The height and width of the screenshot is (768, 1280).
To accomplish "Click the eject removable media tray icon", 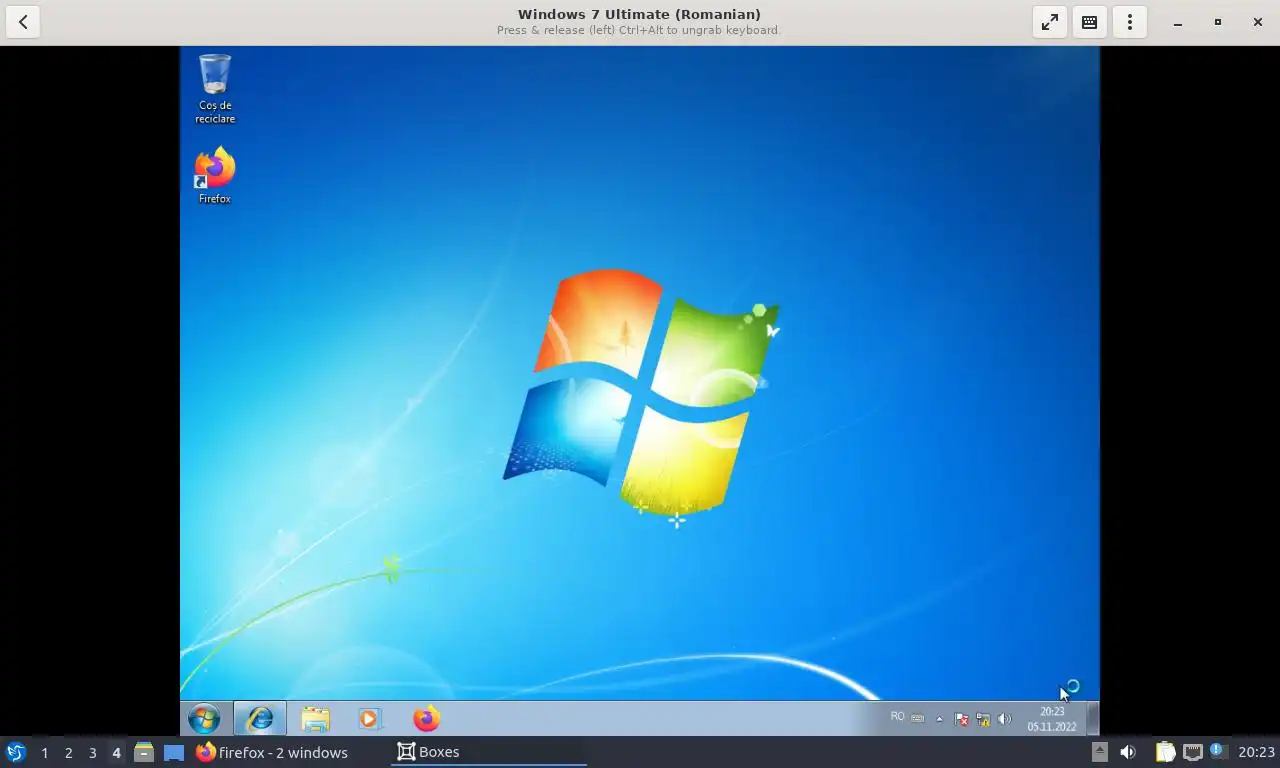I will pos(1099,752).
